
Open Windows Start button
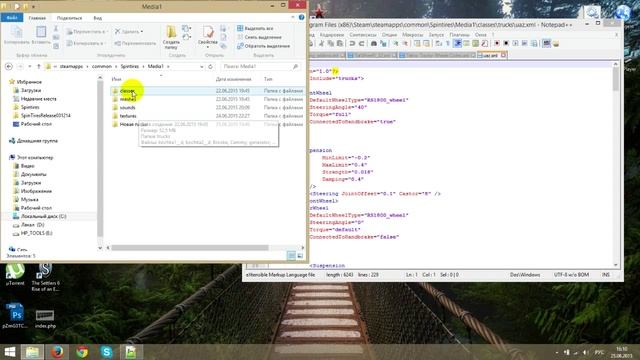click(9, 352)
